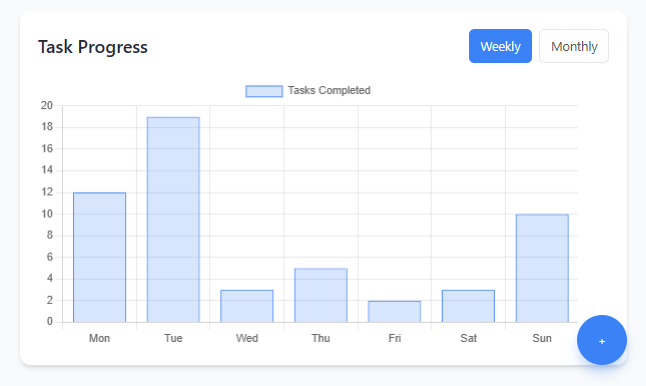Click the Mon bar in chart
646x386 pixels.
[x=99, y=257]
